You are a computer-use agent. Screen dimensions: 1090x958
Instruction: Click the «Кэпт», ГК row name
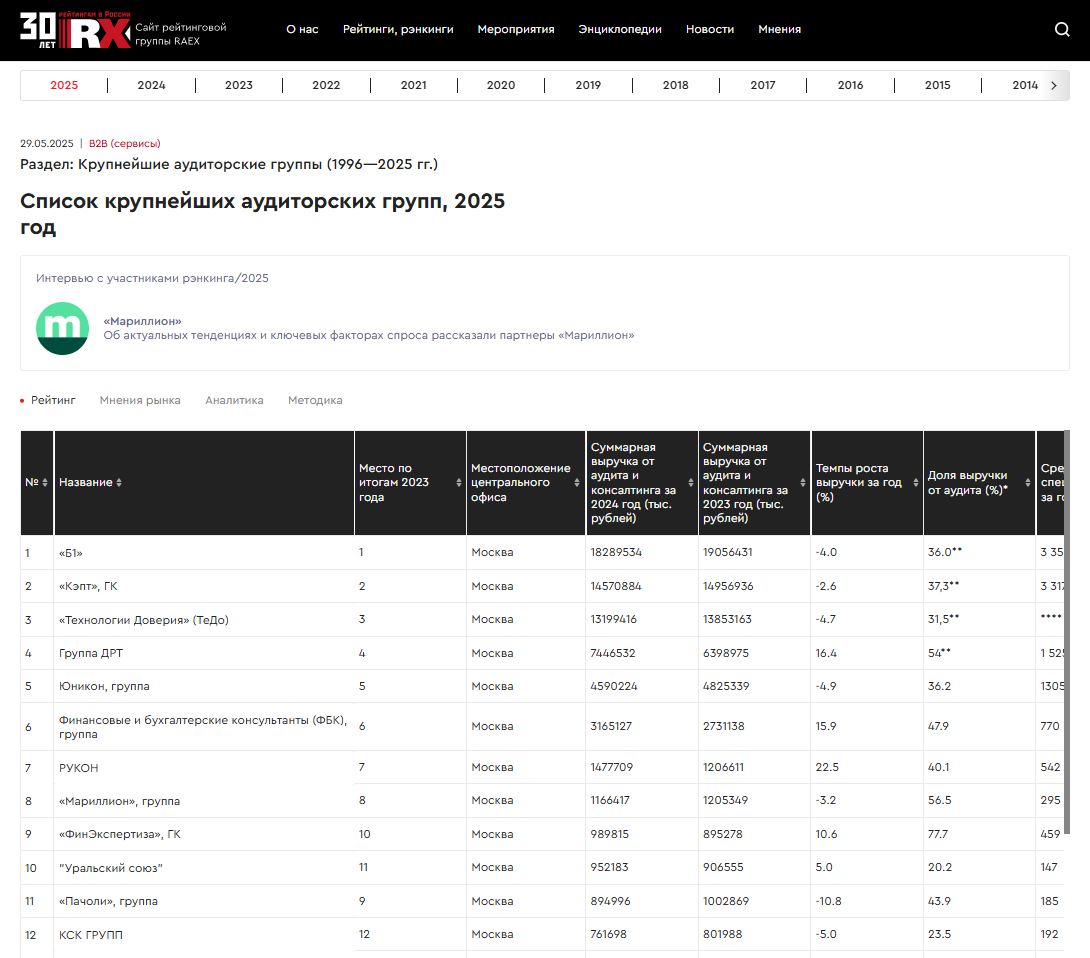[88, 586]
